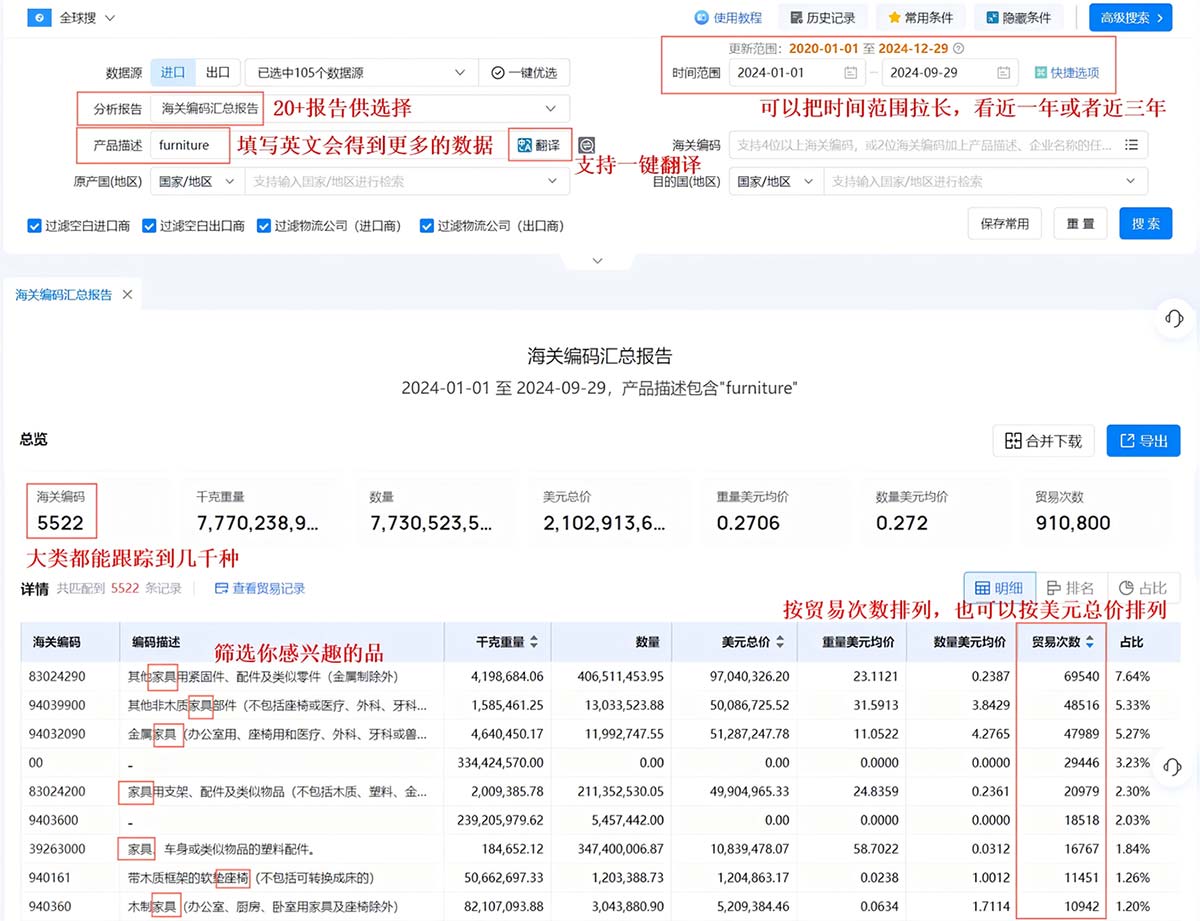Viewport: 1200px width, 921px height.
Task: Collapse the search panel chevron
Action: click(598, 261)
